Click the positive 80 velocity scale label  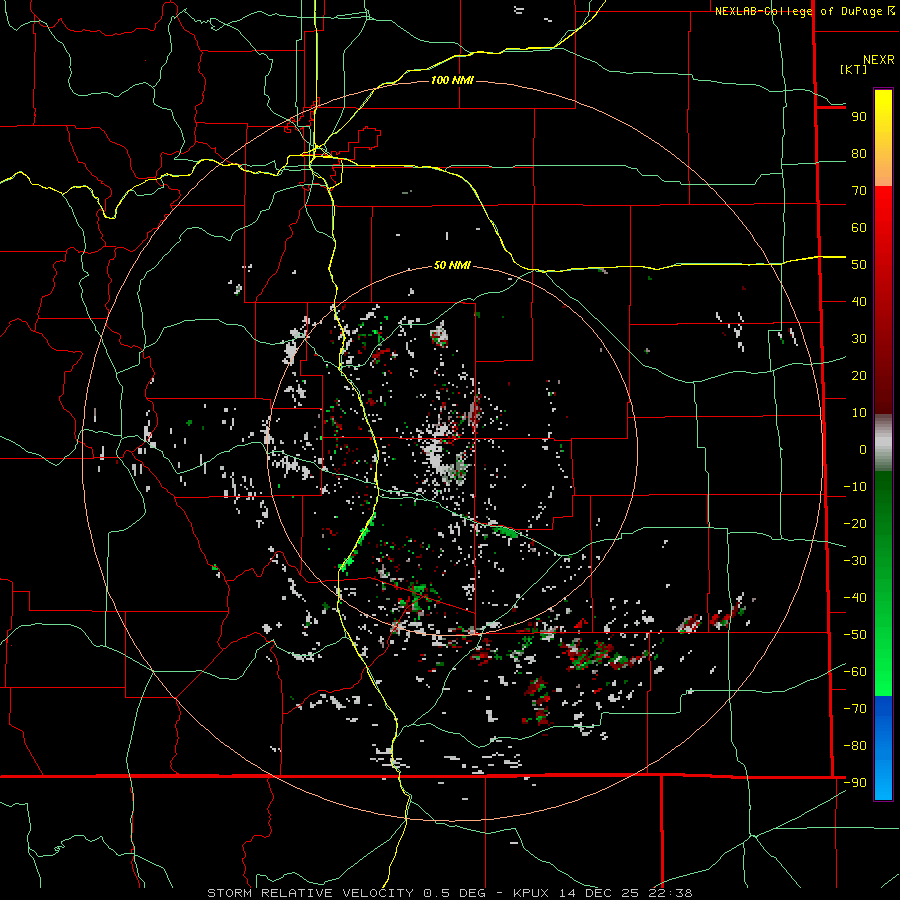tap(859, 154)
